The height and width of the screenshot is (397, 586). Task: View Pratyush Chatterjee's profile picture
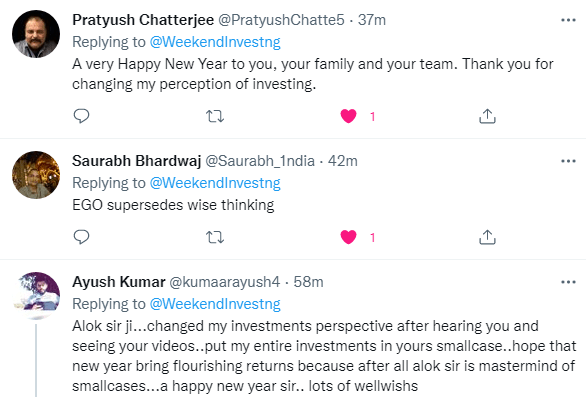click(x=36, y=34)
